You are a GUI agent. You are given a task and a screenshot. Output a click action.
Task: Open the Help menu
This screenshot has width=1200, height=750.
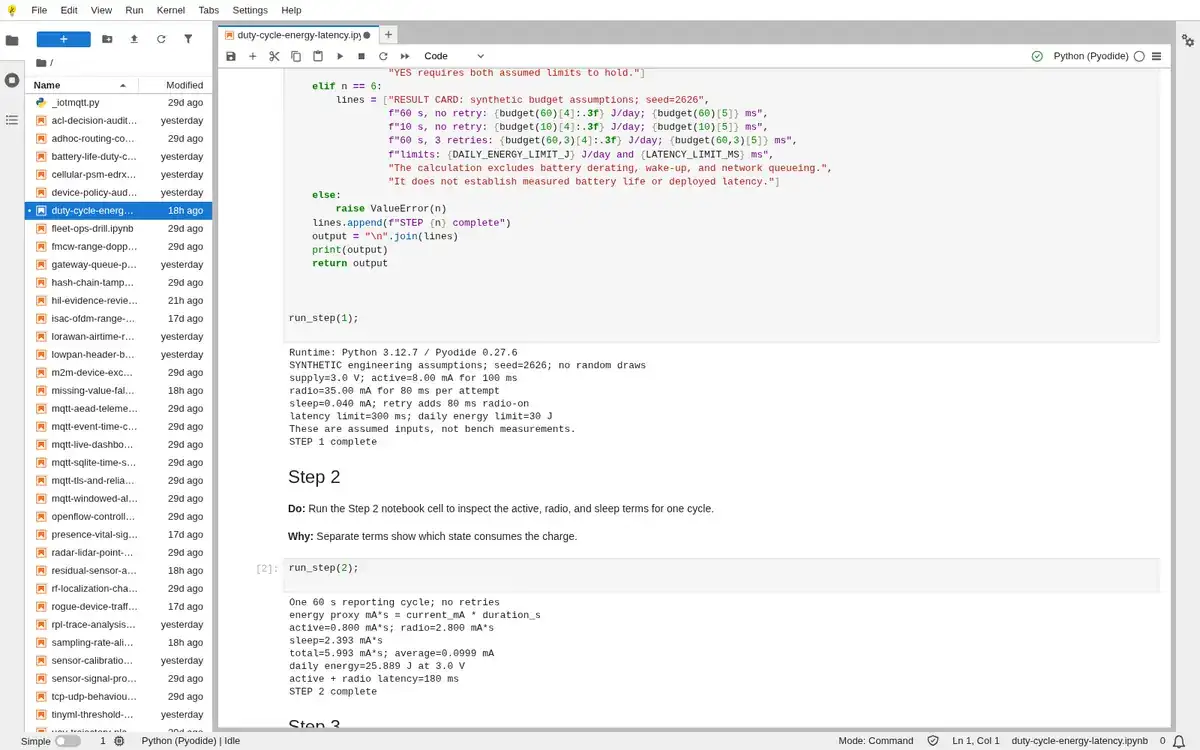click(x=291, y=10)
